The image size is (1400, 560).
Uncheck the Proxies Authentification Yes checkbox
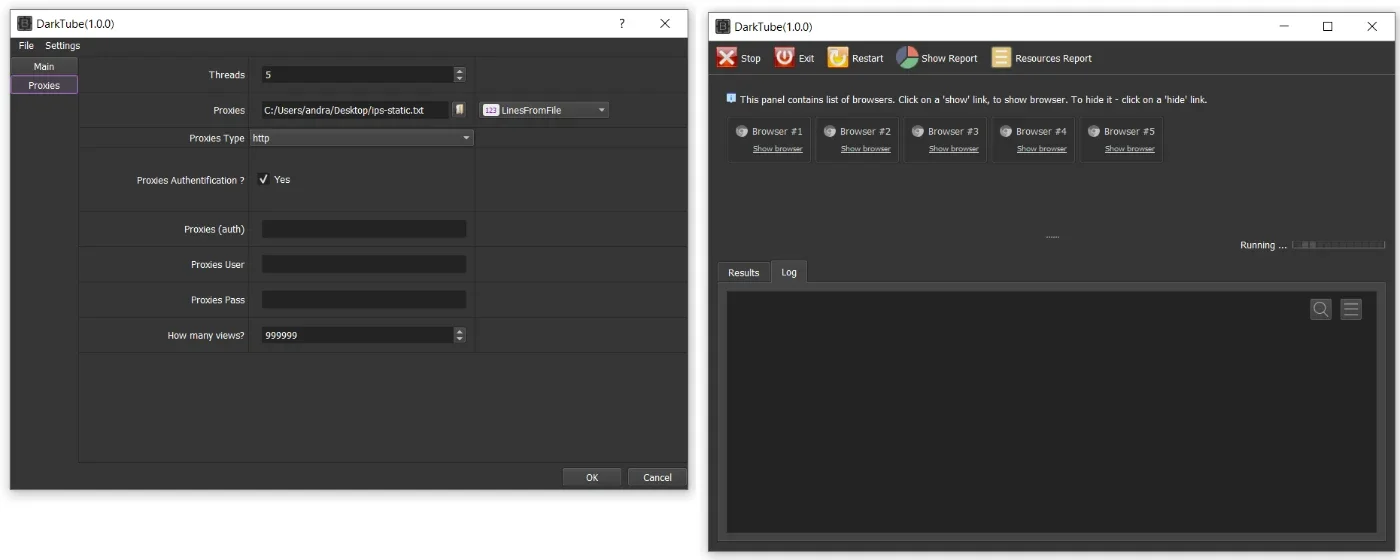pos(263,180)
